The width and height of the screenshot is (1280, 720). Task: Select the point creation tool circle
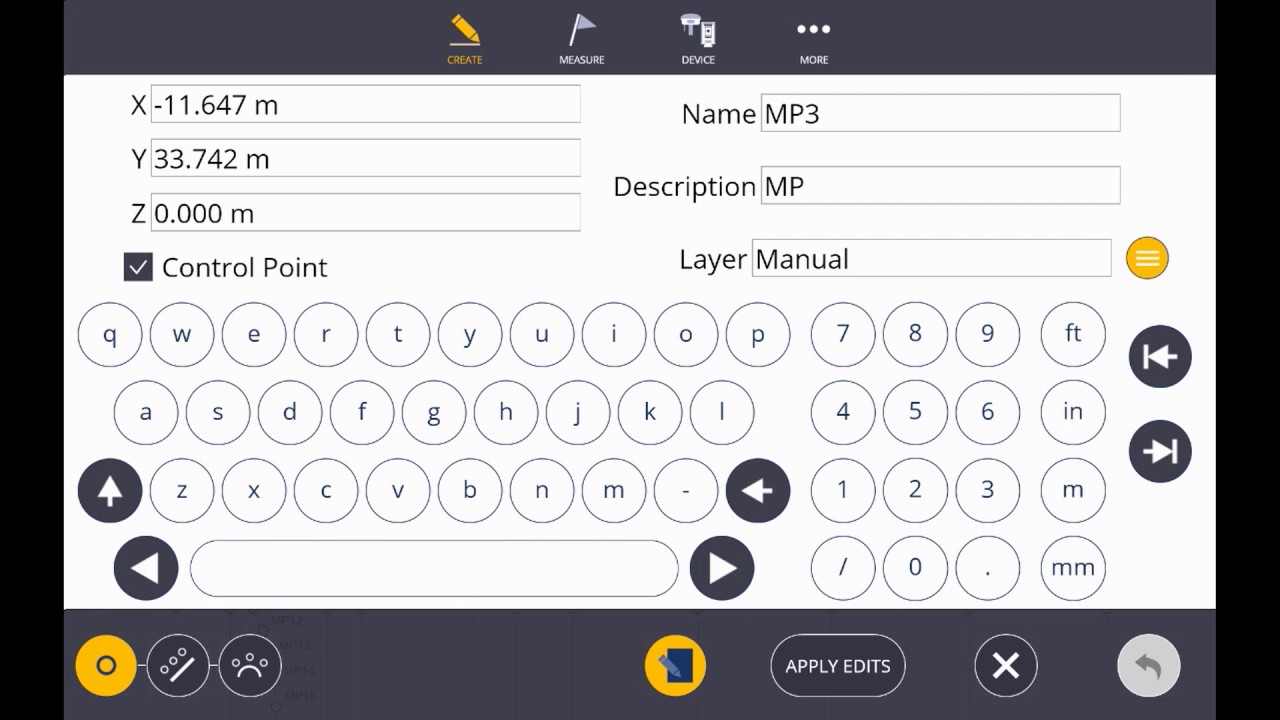[x=106, y=666]
